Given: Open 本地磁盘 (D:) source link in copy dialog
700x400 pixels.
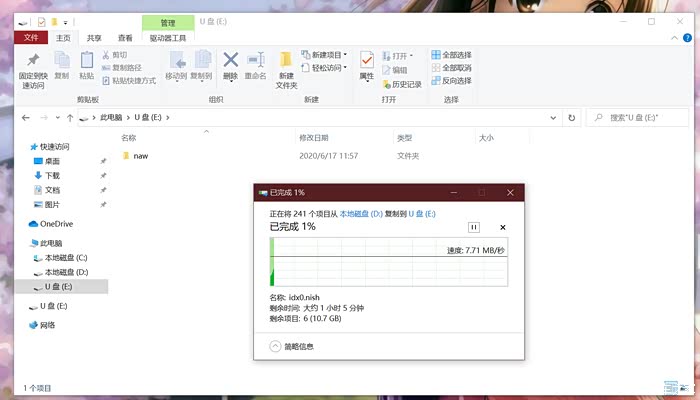Looking at the screenshot, I should point(360,214).
